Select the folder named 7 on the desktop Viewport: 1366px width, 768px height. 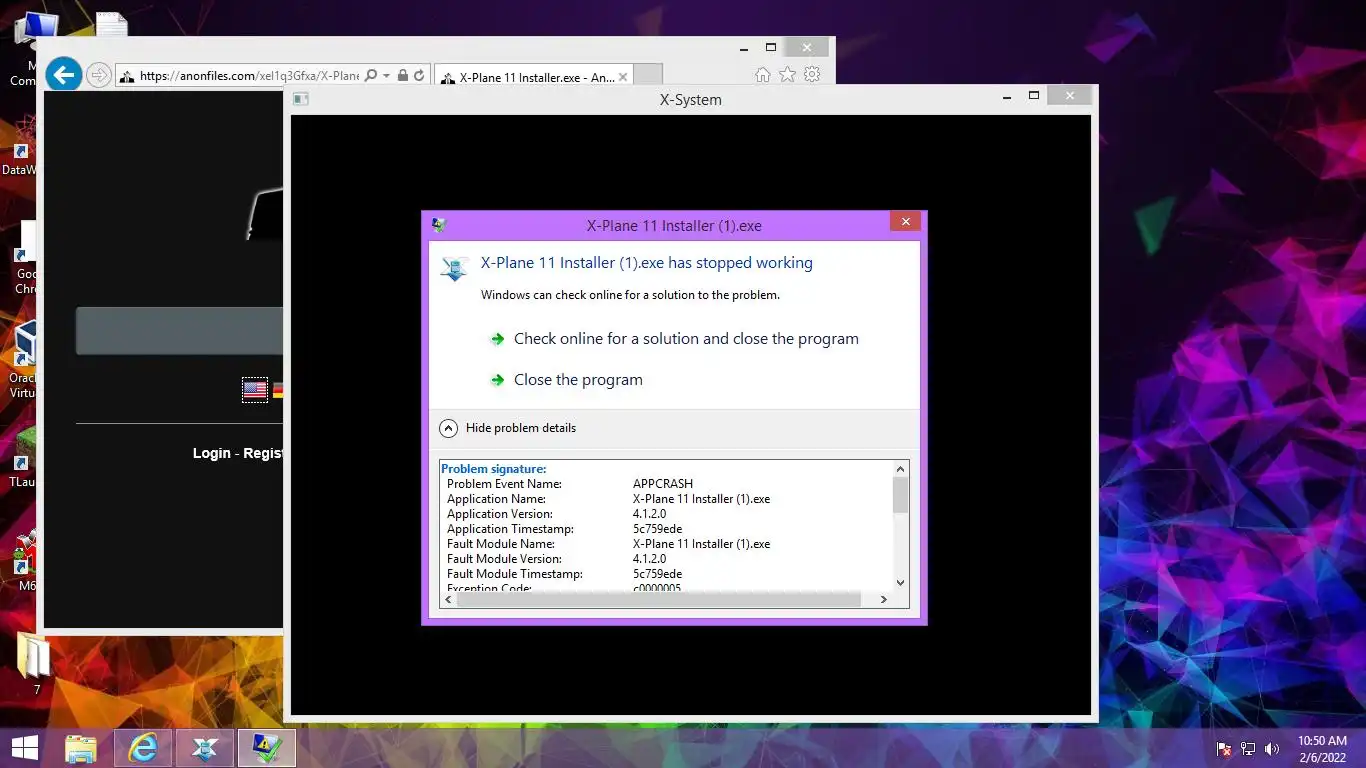pyautogui.click(x=33, y=664)
